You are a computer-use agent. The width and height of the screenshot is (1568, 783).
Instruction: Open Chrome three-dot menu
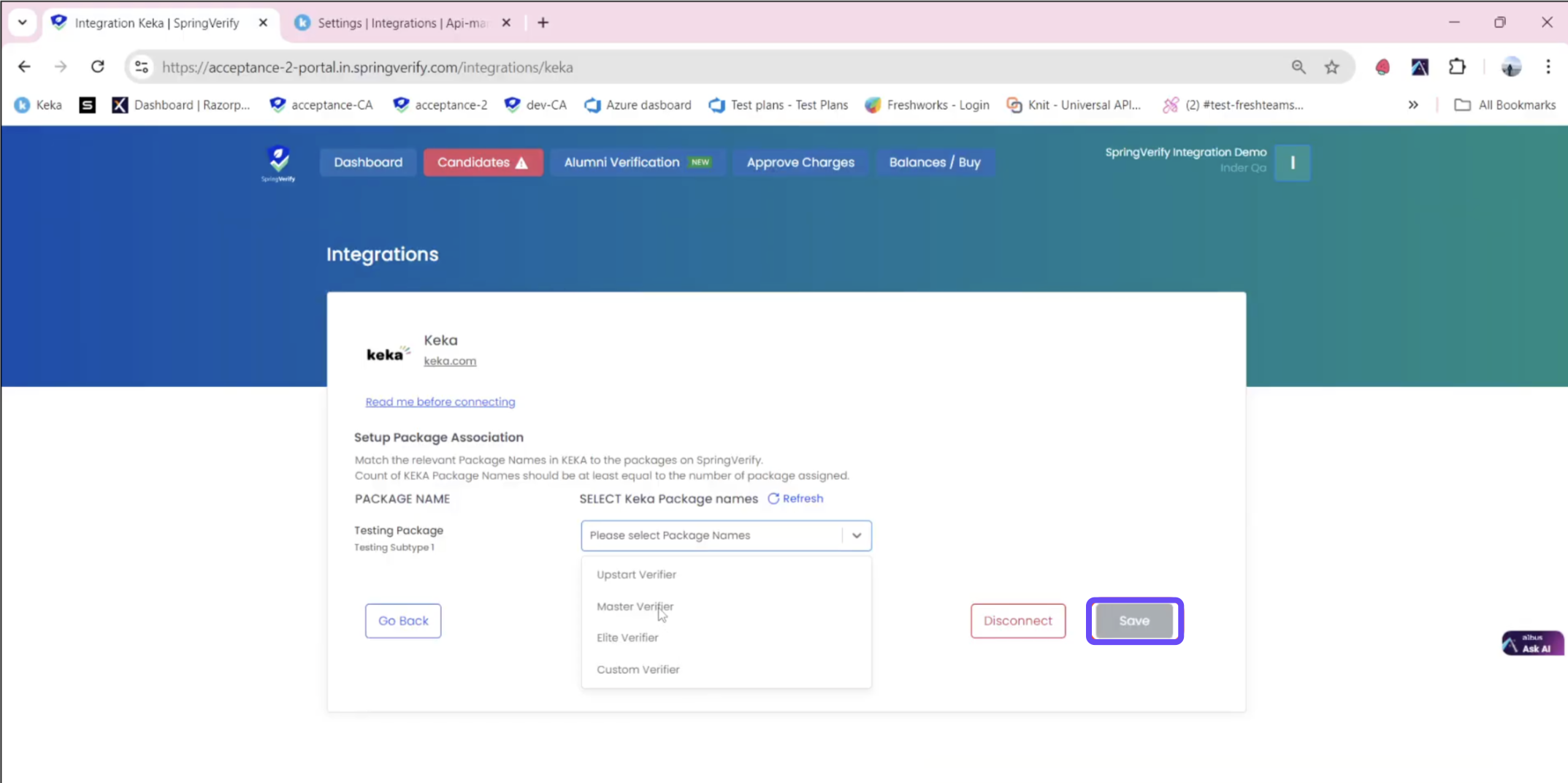[1548, 67]
